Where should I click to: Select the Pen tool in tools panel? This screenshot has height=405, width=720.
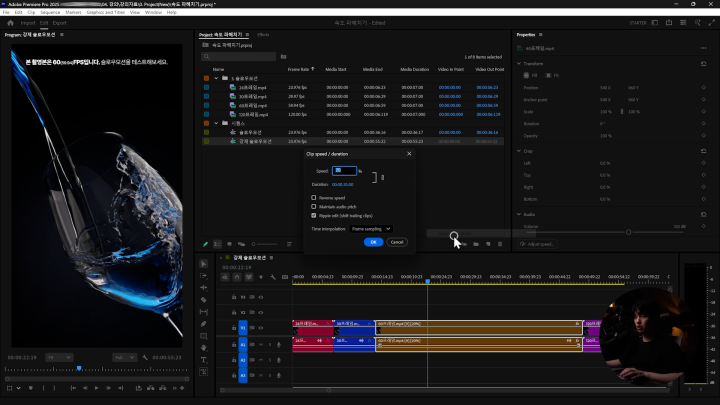204,324
